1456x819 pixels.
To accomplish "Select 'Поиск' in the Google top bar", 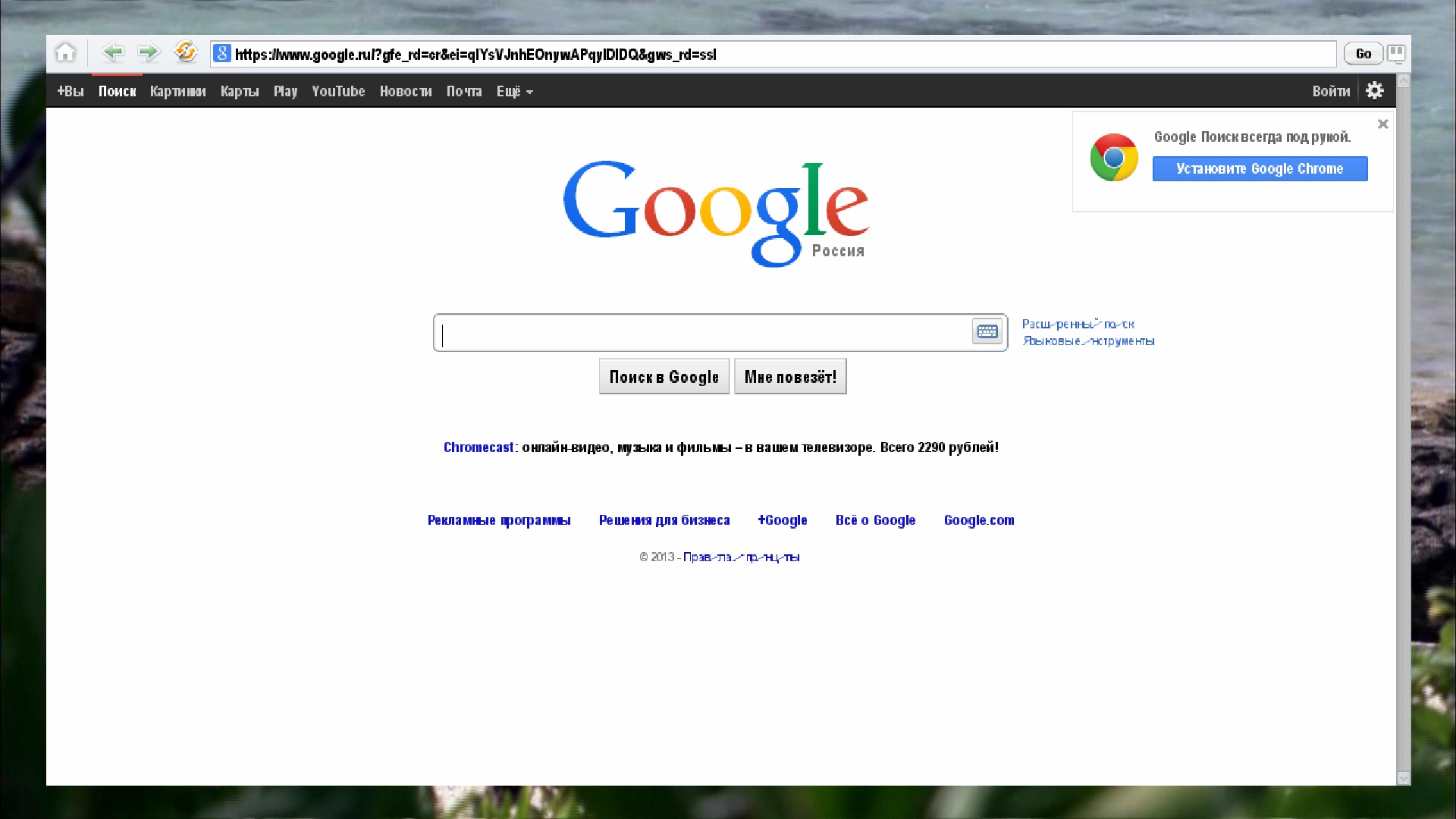I will pos(118,92).
